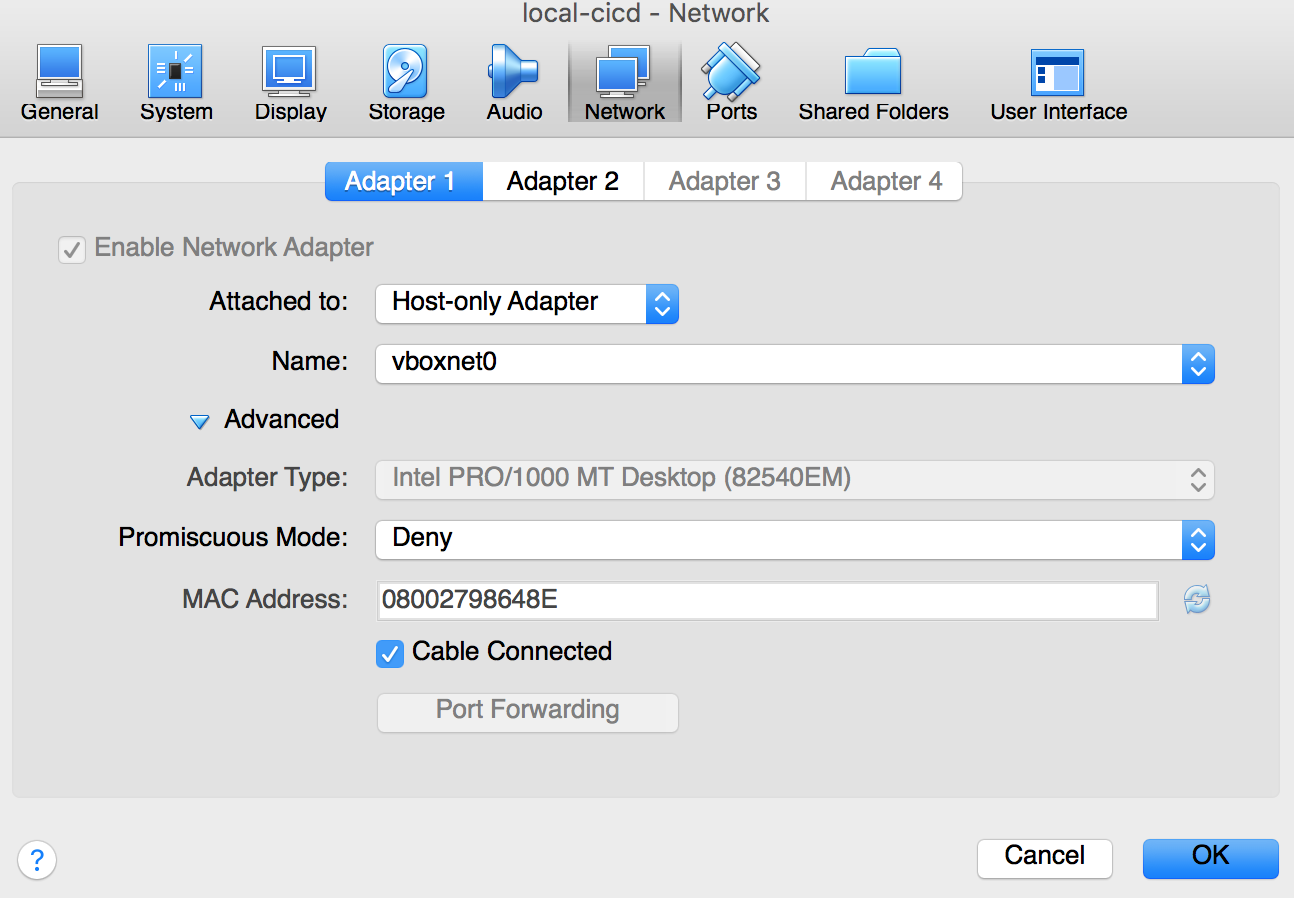Regenerate MAC address with refresh icon
The image size is (1294, 898).
click(1197, 600)
